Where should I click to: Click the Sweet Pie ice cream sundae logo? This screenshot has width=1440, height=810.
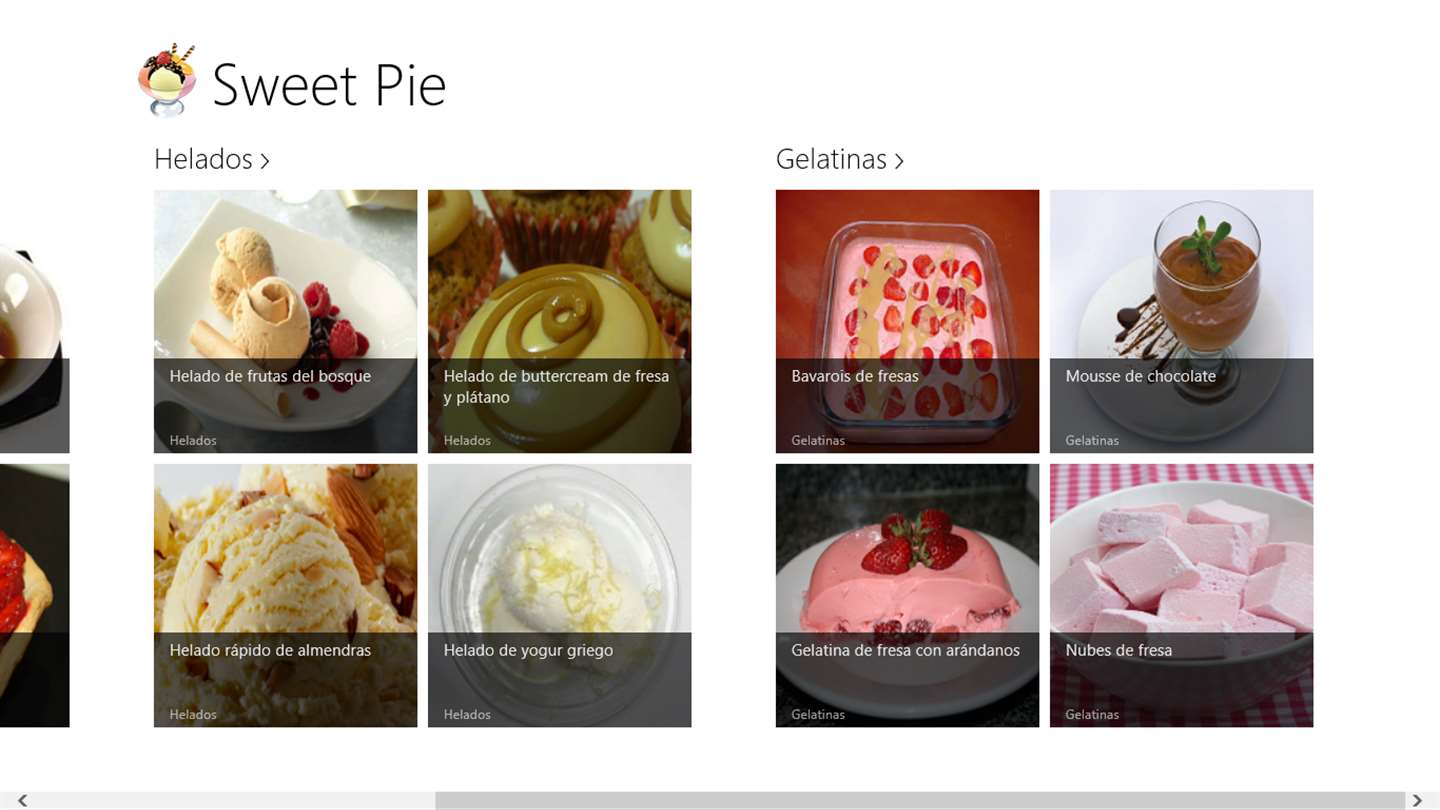point(167,81)
